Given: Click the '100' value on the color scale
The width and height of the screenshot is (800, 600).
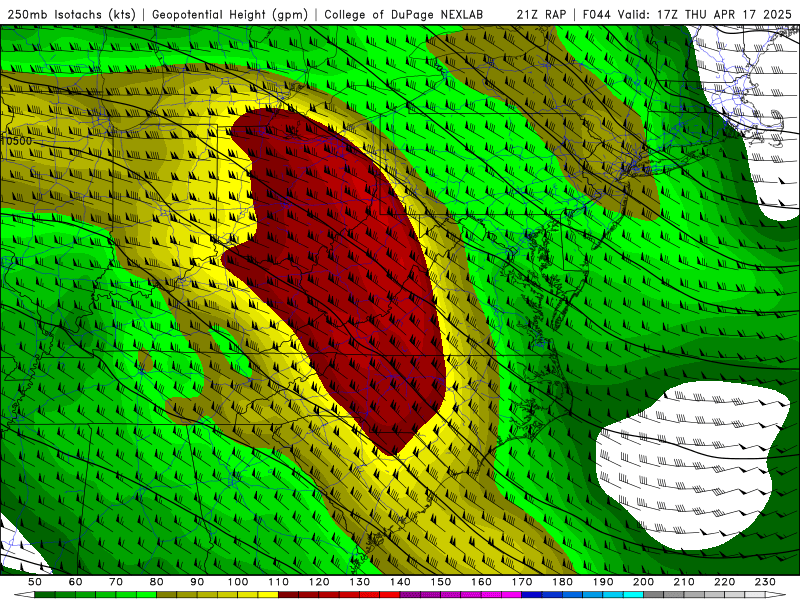Looking at the screenshot, I should pyautogui.click(x=238, y=582).
